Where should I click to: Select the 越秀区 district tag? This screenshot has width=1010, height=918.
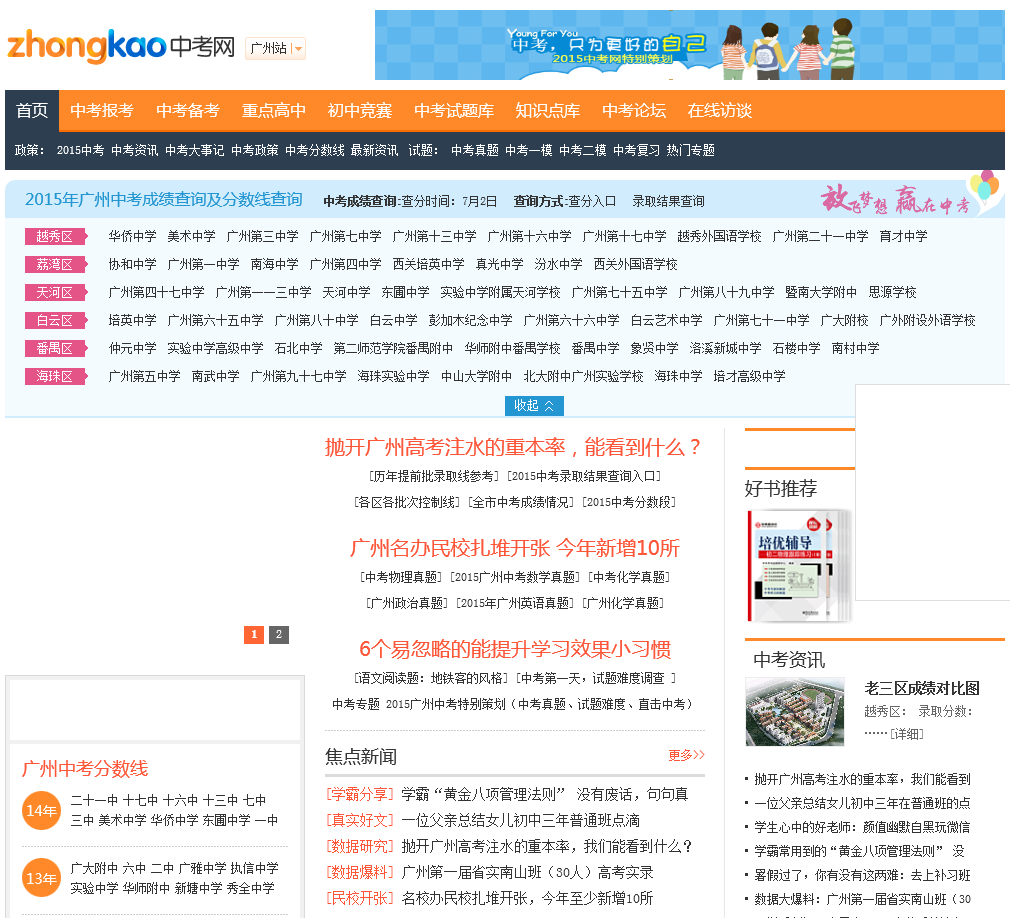pyautogui.click(x=55, y=236)
